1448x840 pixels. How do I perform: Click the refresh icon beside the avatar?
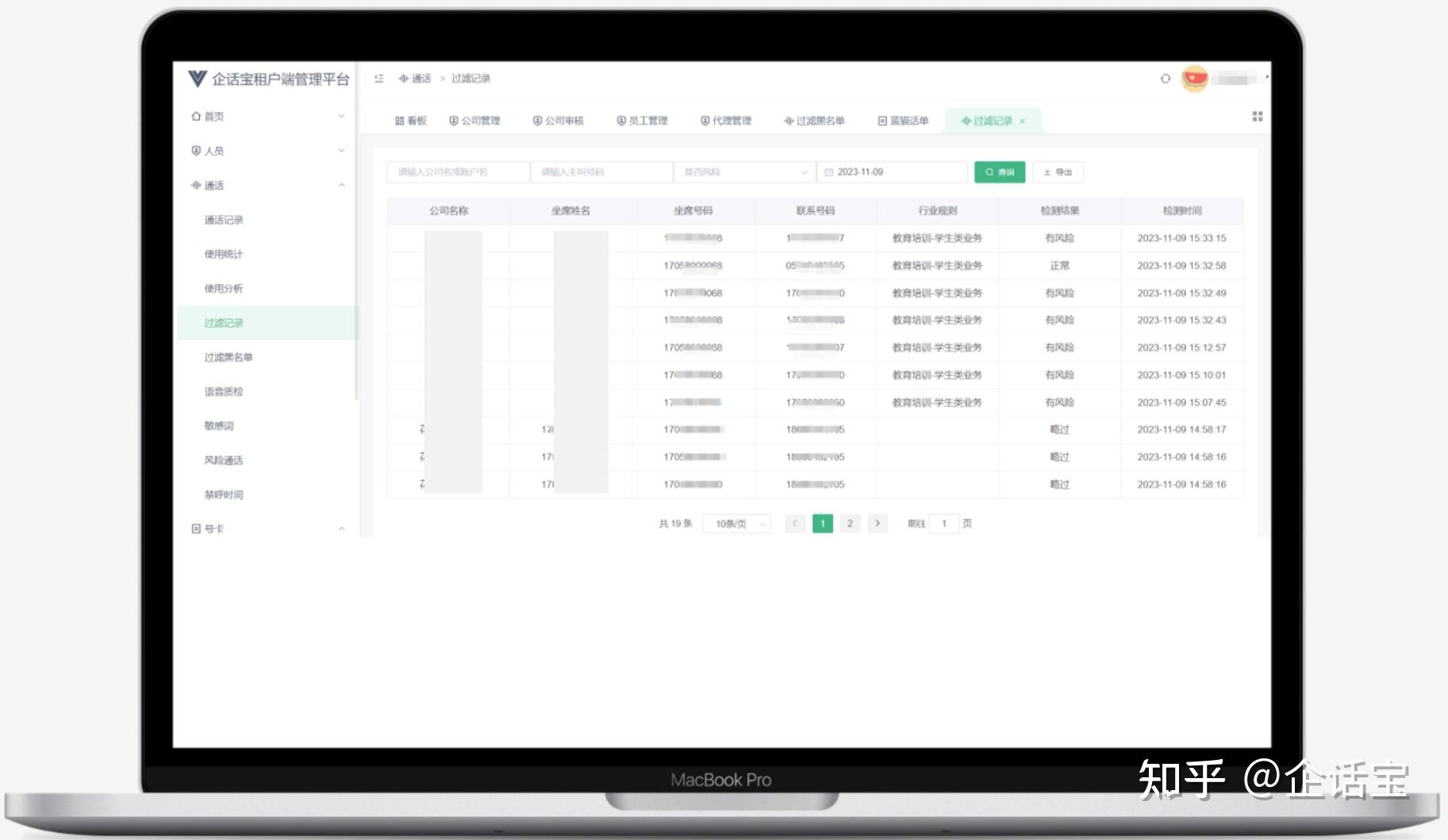1165,79
